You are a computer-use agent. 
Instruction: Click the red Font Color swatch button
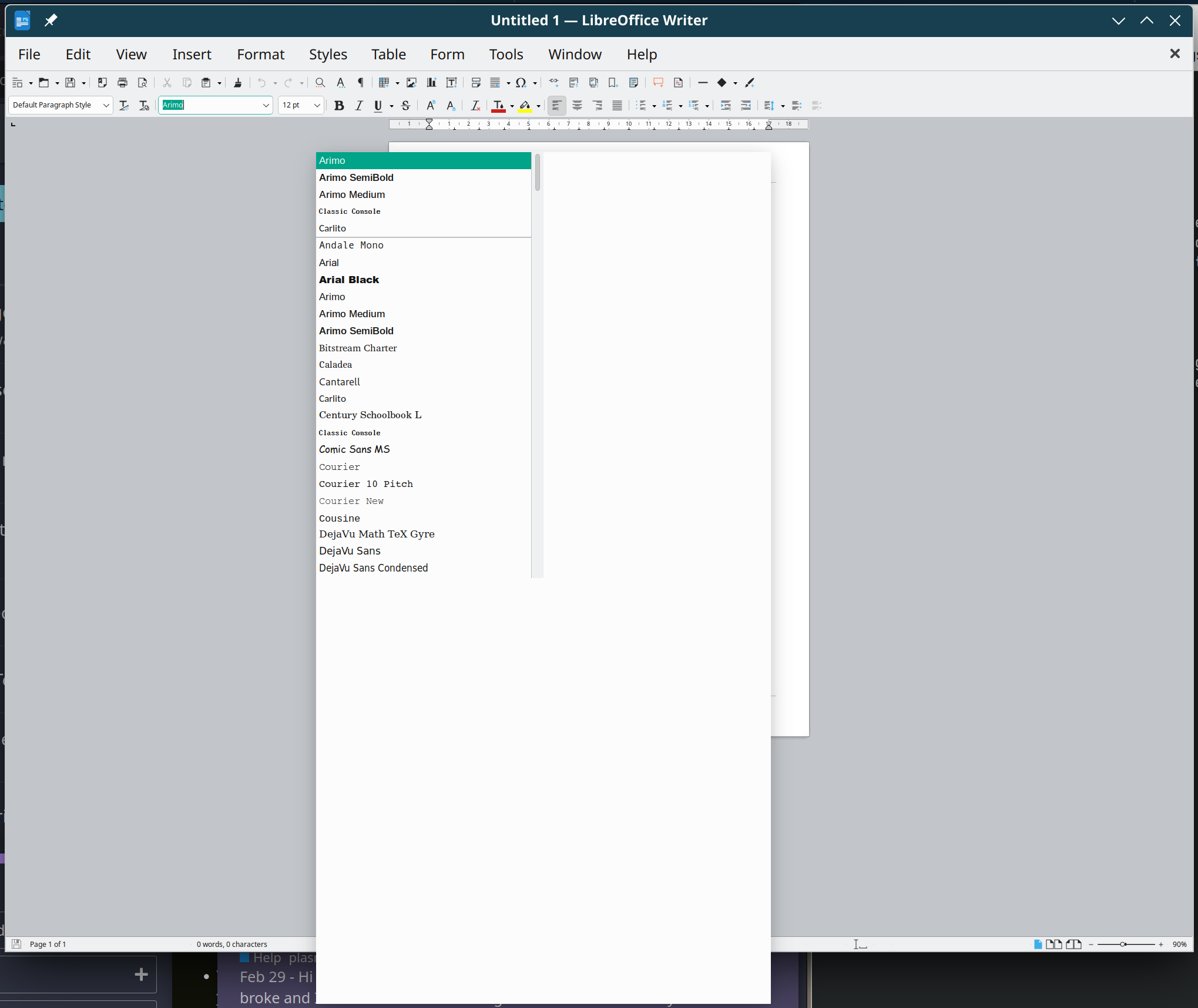point(498,106)
